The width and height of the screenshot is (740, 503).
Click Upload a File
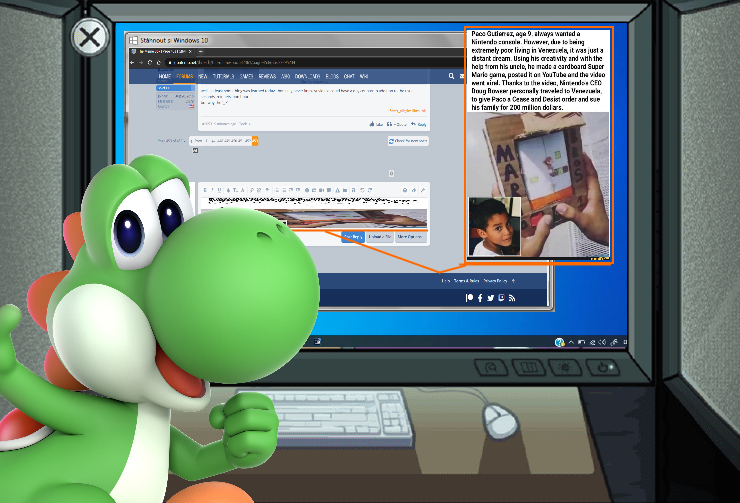379,237
